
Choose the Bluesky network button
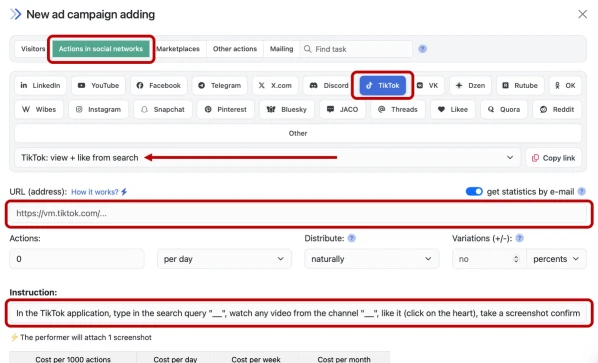[287, 109]
